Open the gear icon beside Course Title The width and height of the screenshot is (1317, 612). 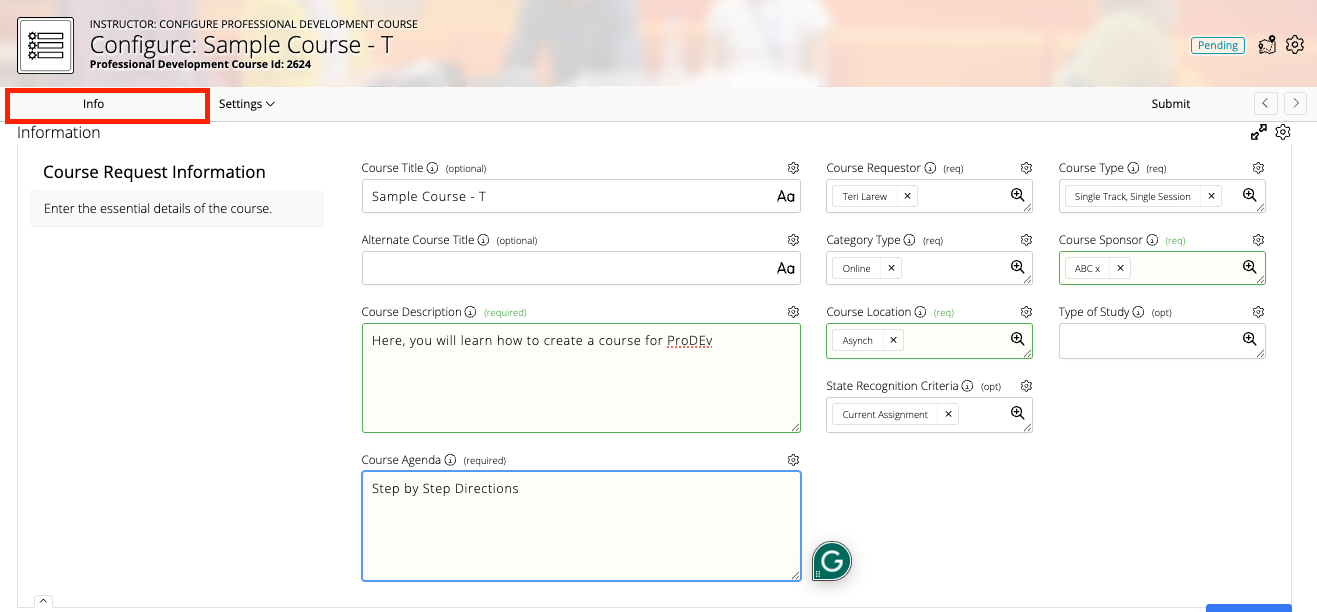pyautogui.click(x=793, y=168)
